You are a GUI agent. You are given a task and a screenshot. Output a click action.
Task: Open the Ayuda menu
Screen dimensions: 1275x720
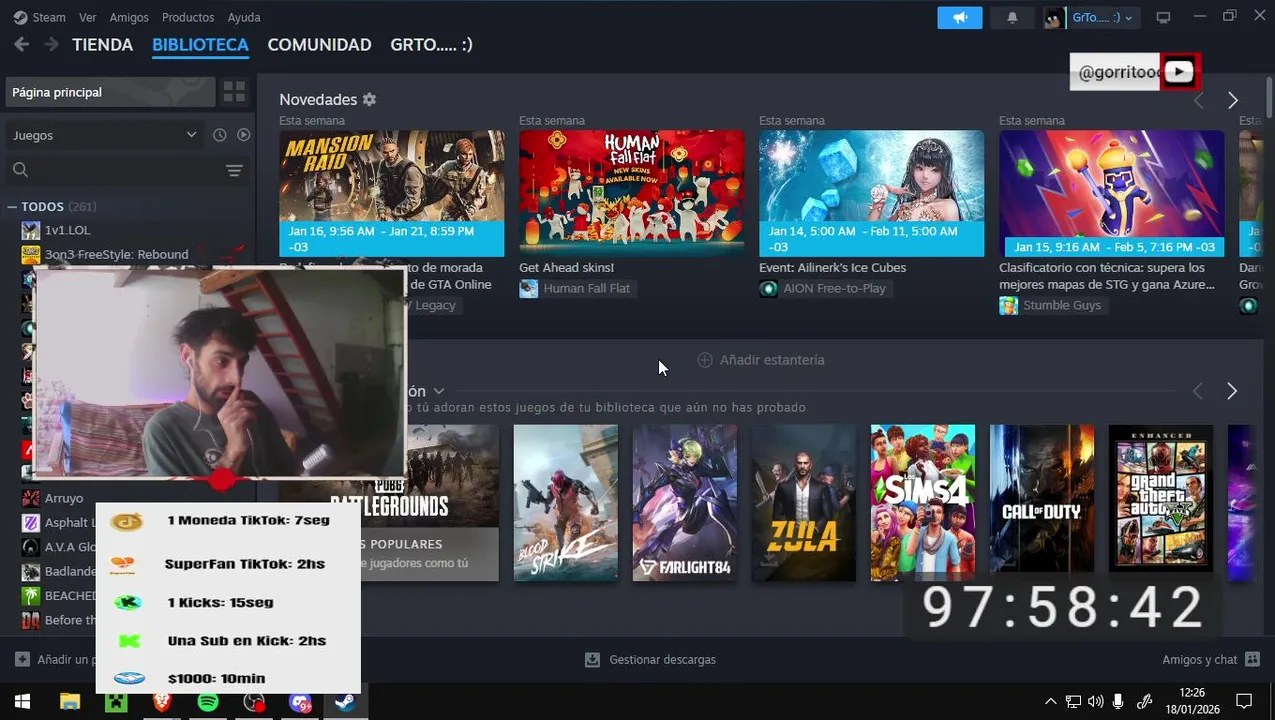pos(244,17)
